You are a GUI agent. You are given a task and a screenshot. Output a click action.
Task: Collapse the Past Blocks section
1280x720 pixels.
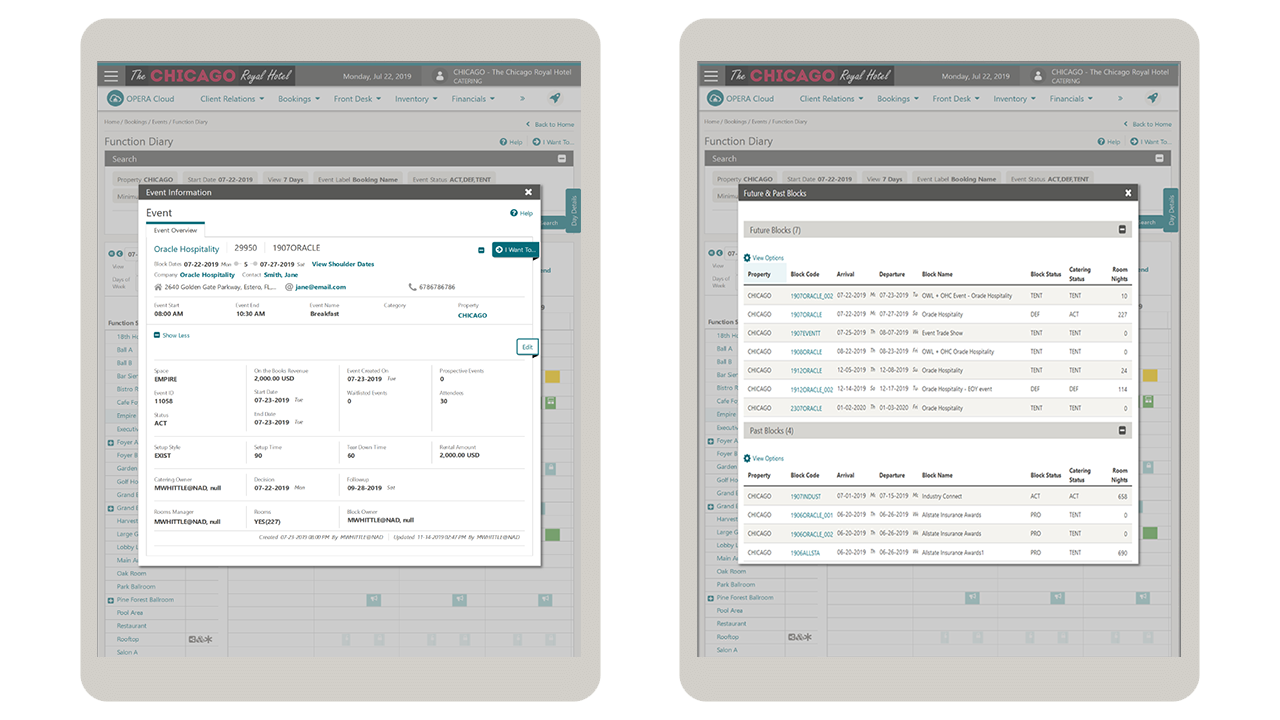pos(1122,431)
